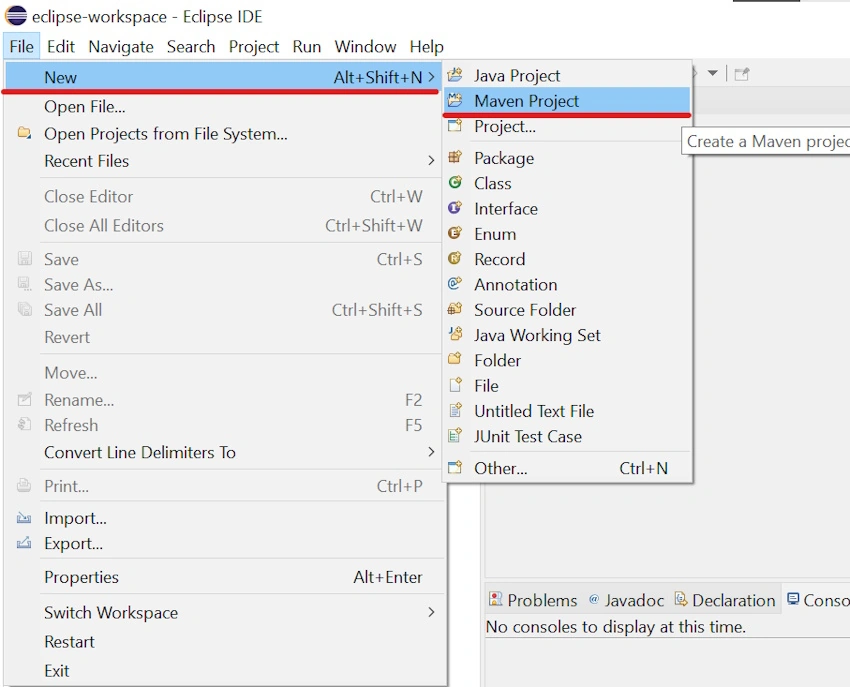Switch to the Javadoc tab
The width and height of the screenshot is (850, 687).
click(627, 600)
